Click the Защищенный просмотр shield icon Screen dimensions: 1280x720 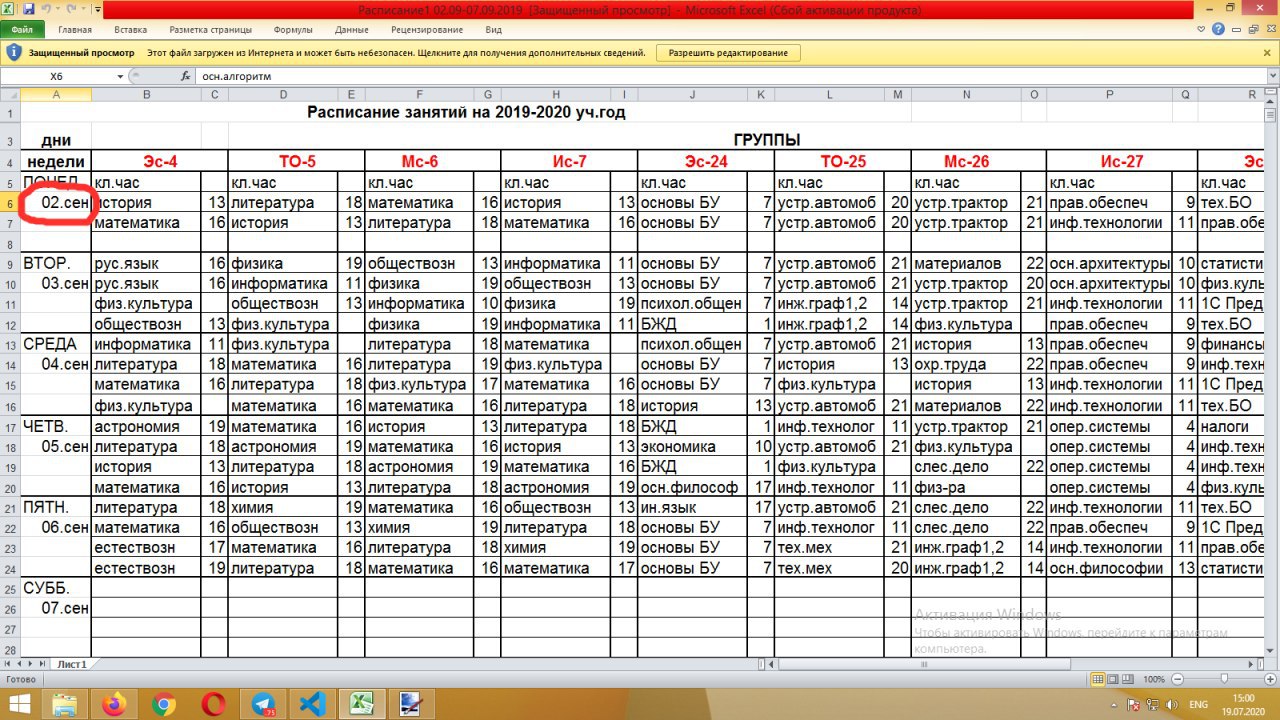[x=14, y=52]
